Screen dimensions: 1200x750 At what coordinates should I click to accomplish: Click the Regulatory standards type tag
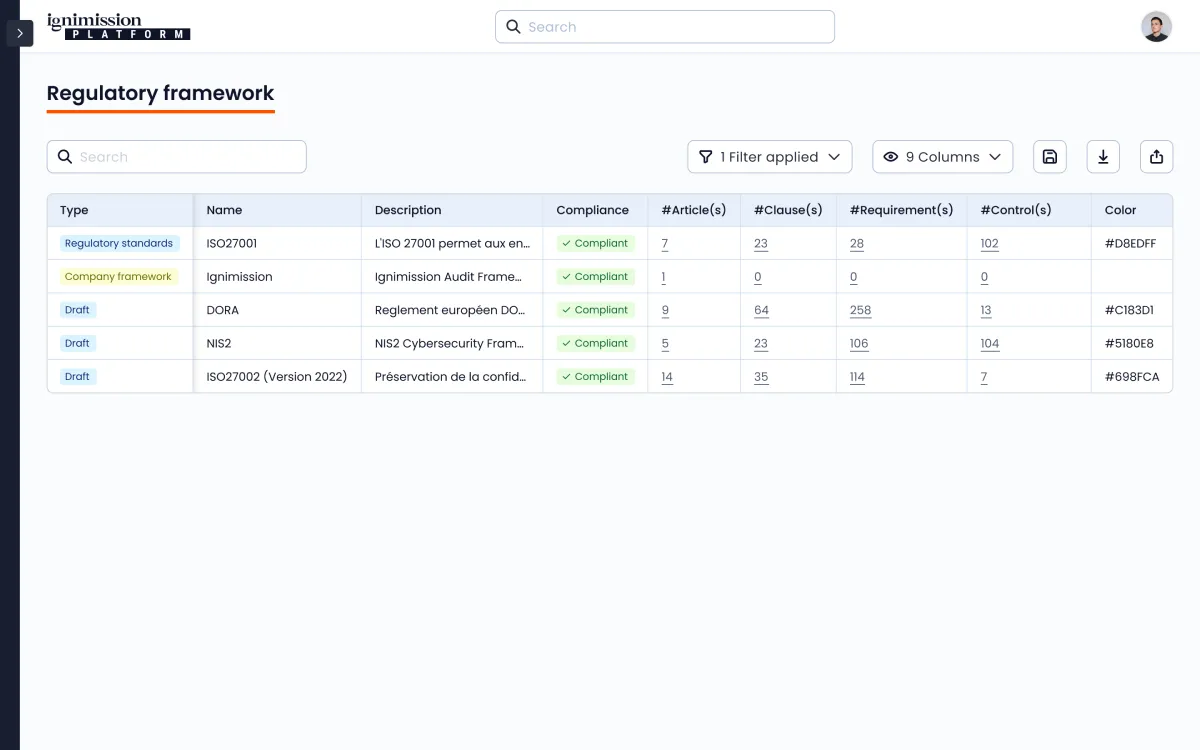click(x=119, y=244)
